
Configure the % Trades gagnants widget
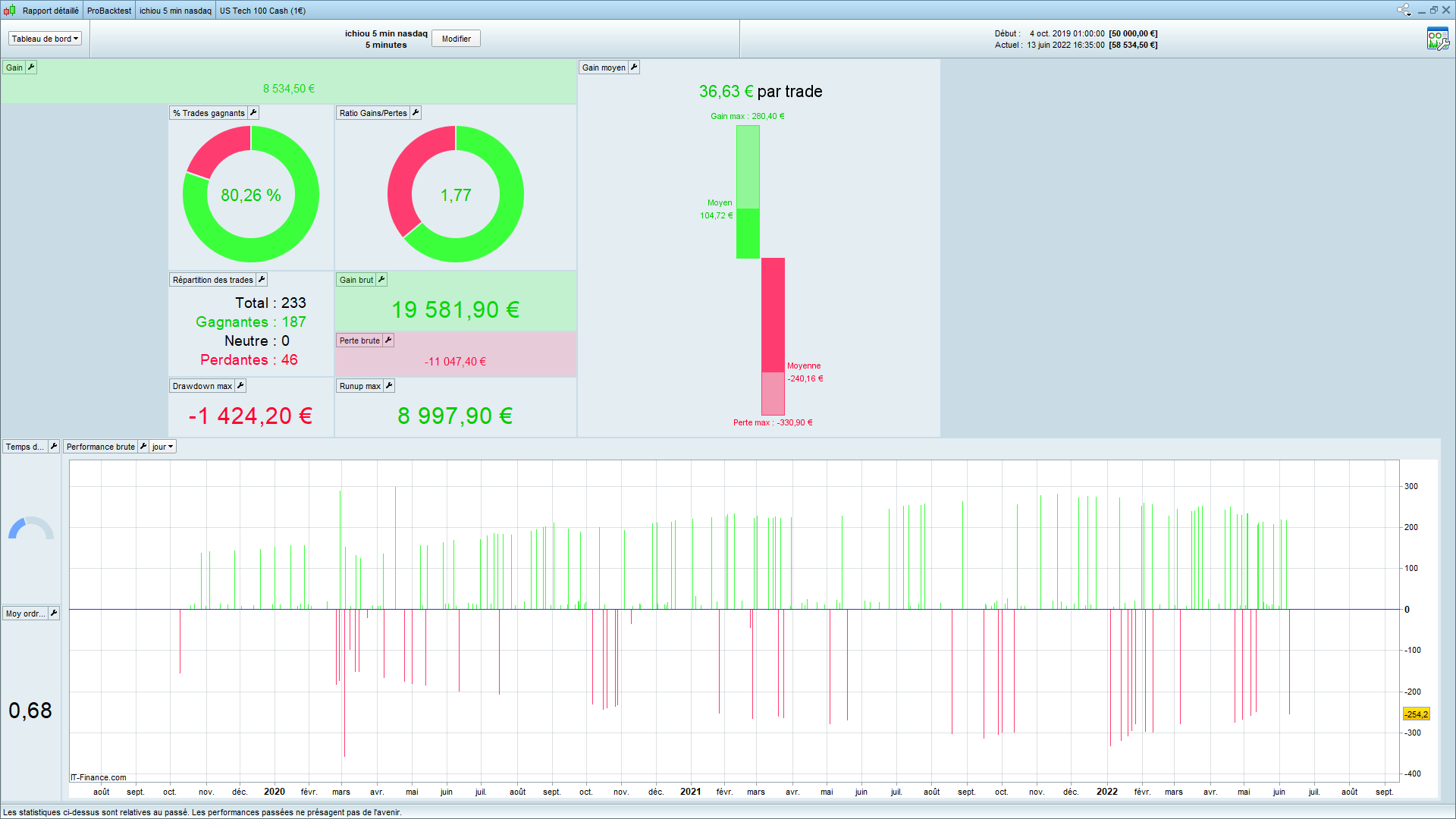[253, 113]
